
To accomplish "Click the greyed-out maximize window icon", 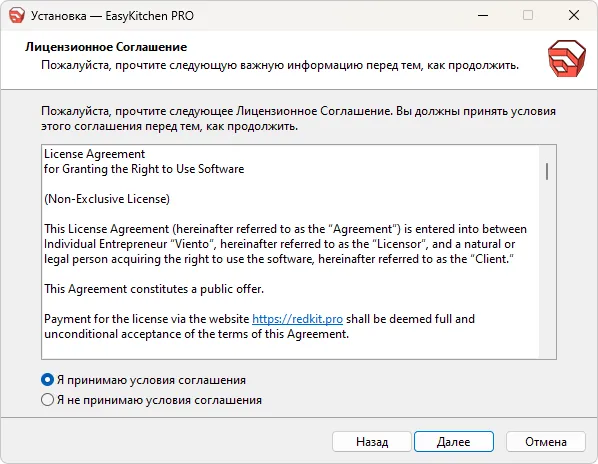I will pos(528,16).
